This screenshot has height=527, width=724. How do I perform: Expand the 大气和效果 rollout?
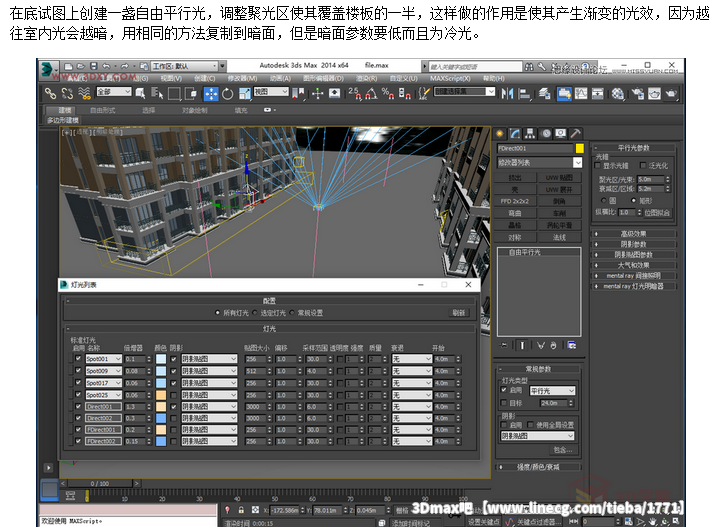[x=634, y=265]
